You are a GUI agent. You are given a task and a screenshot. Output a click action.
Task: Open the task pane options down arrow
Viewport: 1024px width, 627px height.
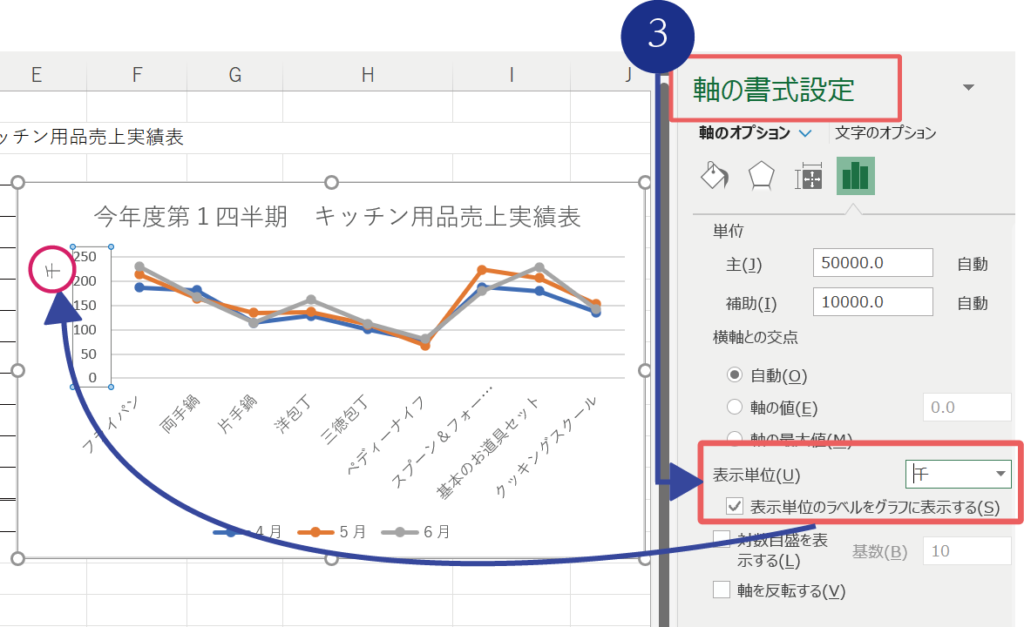(x=968, y=88)
